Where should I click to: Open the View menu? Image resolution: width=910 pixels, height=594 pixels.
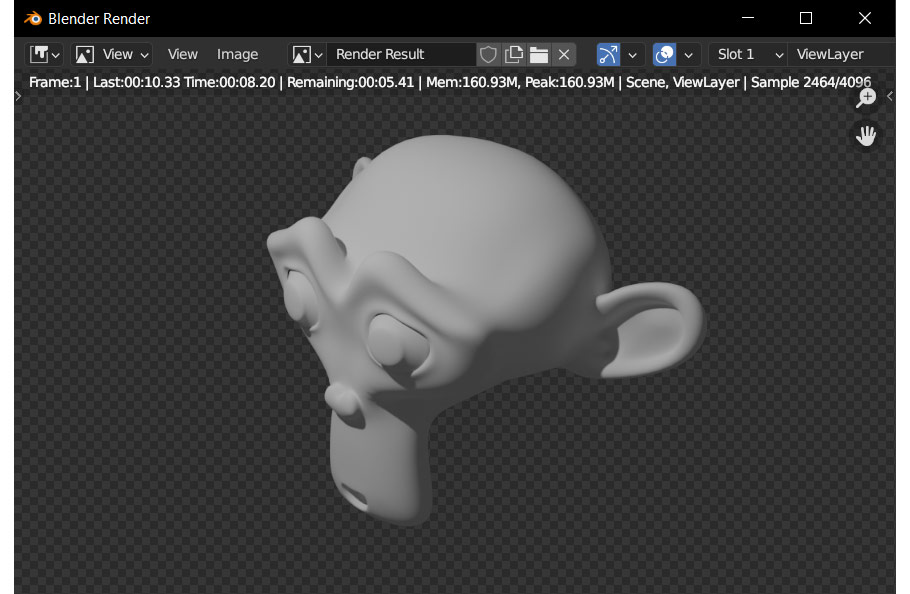tap(182, 54)
